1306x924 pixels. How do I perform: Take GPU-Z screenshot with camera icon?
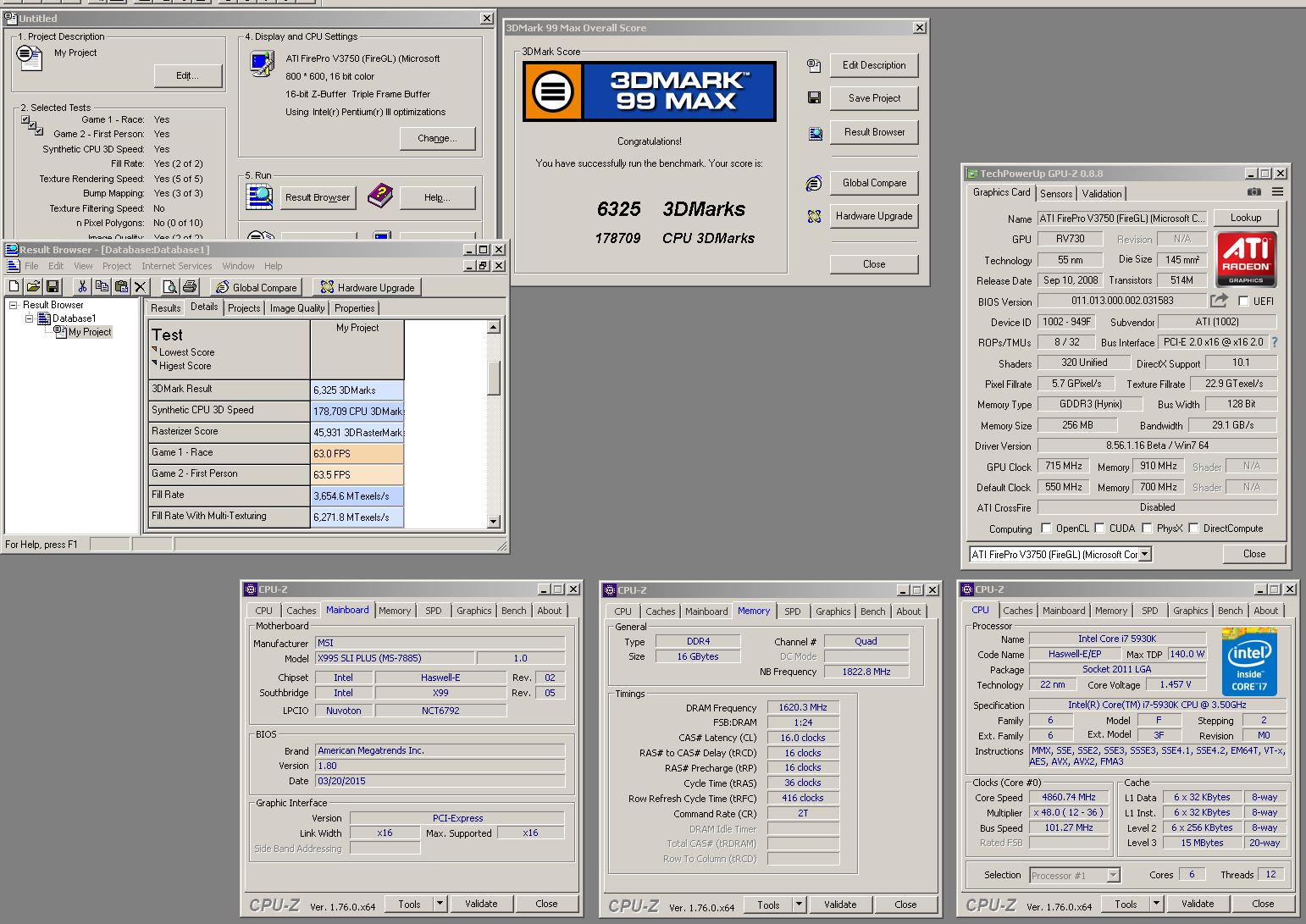click(x=1253, y=192)
